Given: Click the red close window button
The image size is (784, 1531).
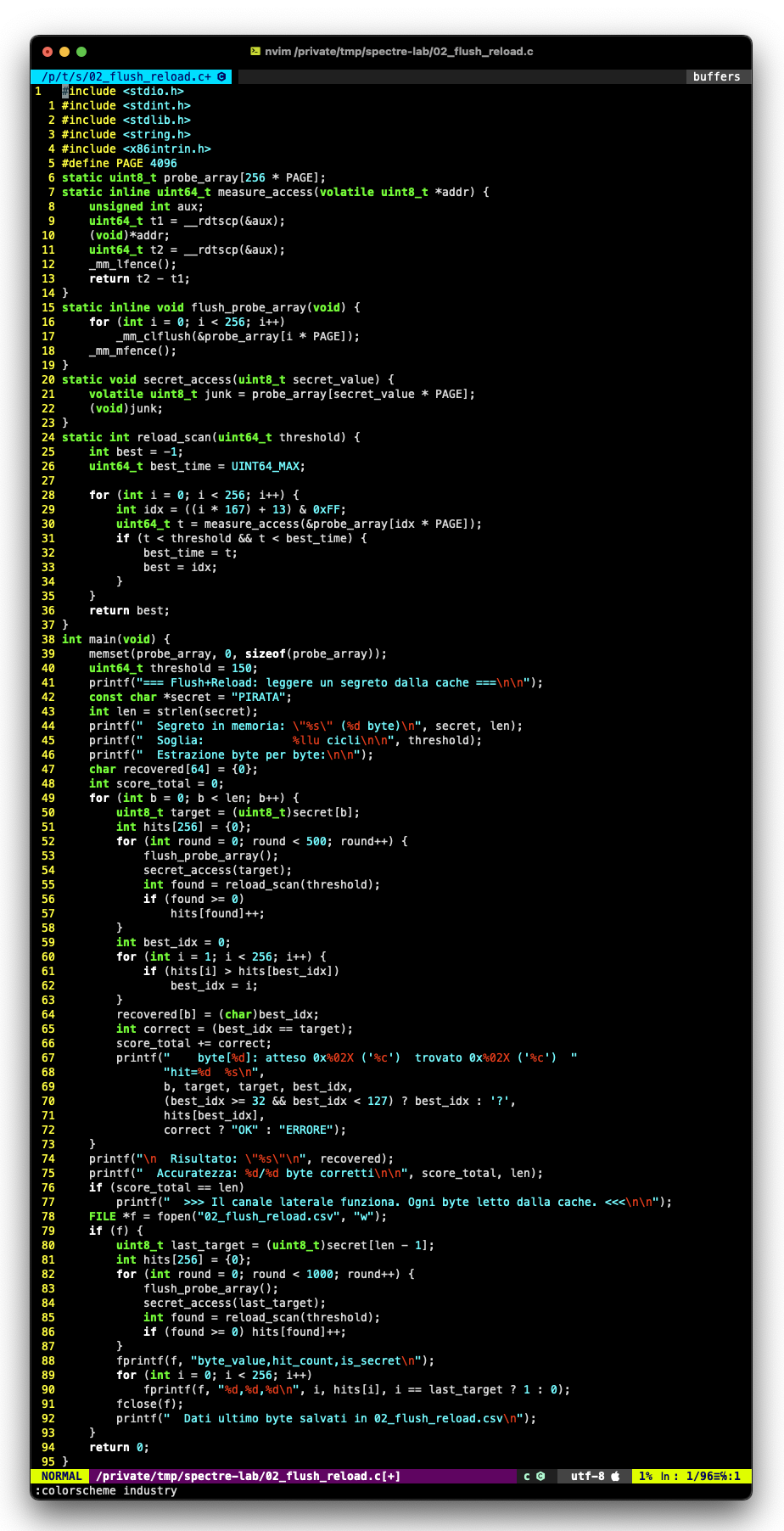Looking at the screenshot, I should click(48, 52).
